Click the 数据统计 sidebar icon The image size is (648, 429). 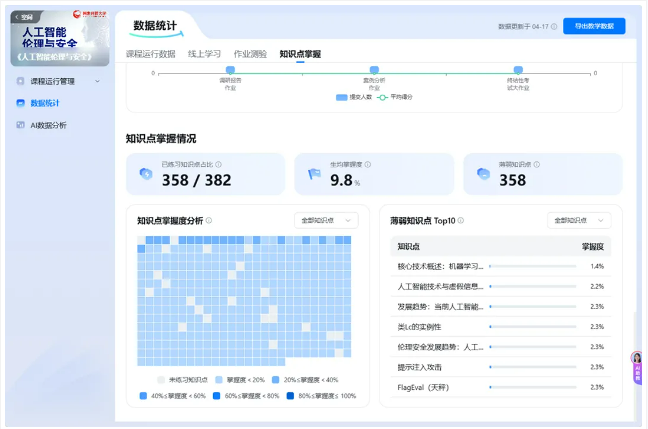click(20, 103)
